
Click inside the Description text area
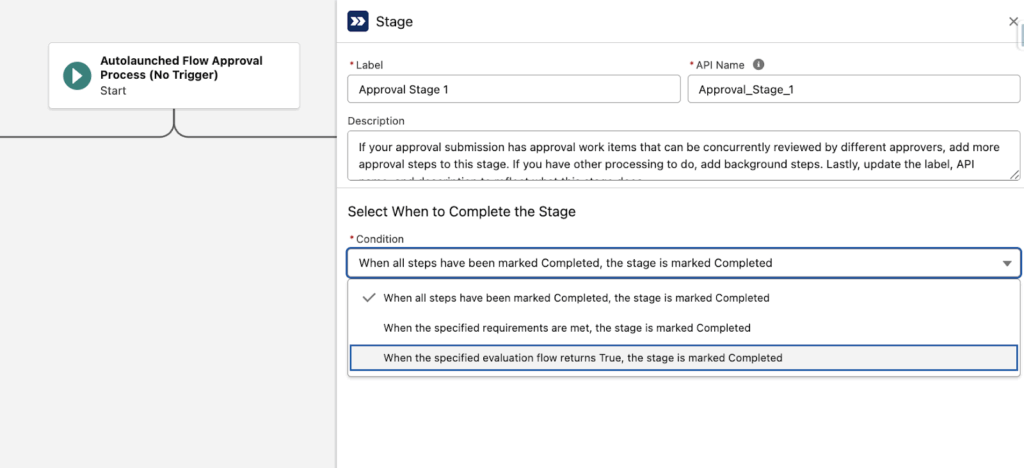[x=684, y=155]
